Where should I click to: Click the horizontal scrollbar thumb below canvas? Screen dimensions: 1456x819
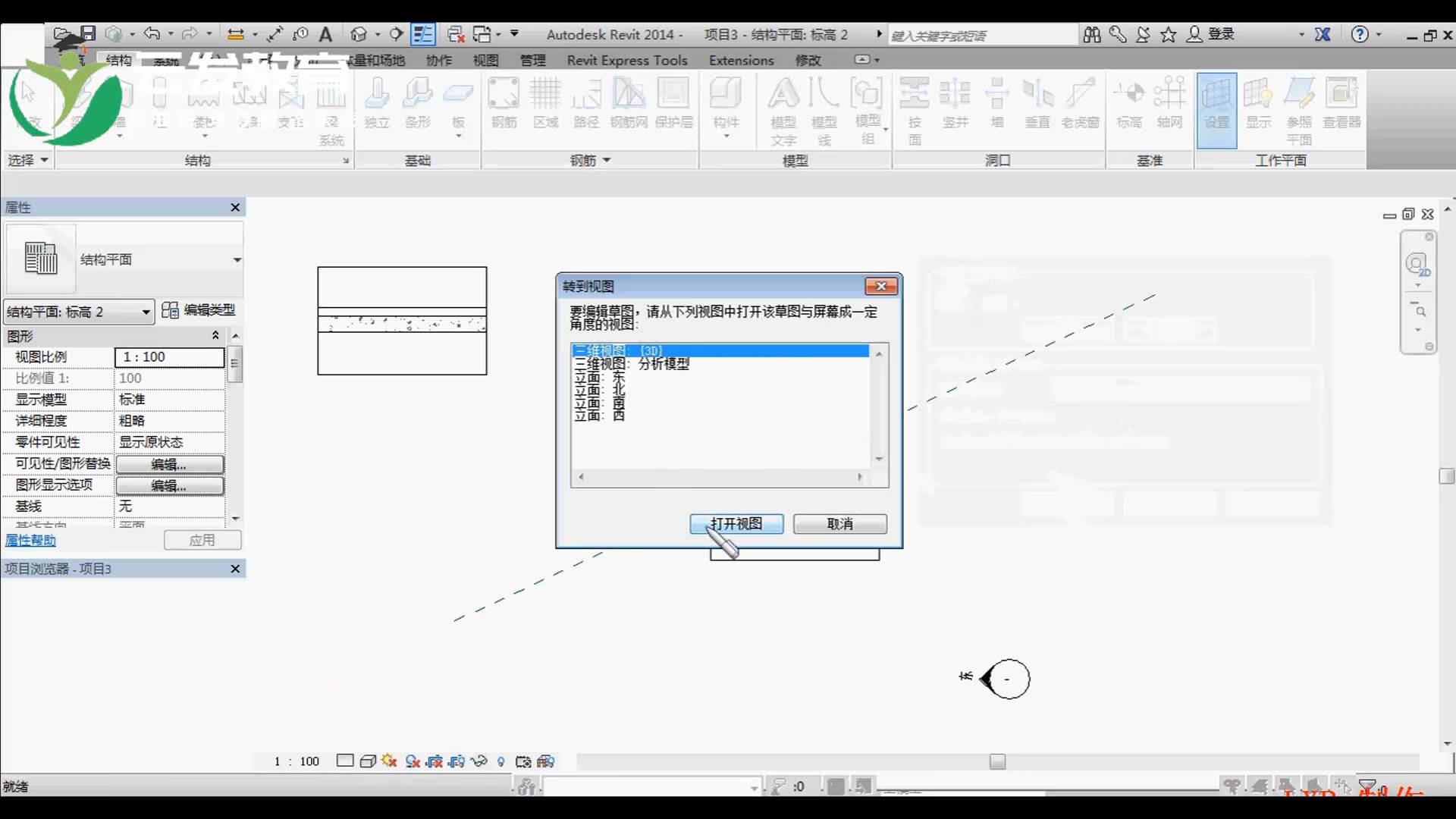pyautogui.click(x=997, y=761)
